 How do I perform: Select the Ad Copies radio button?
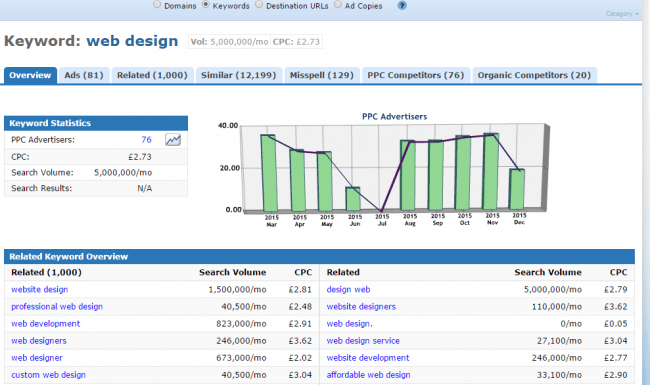pos(338,5)
